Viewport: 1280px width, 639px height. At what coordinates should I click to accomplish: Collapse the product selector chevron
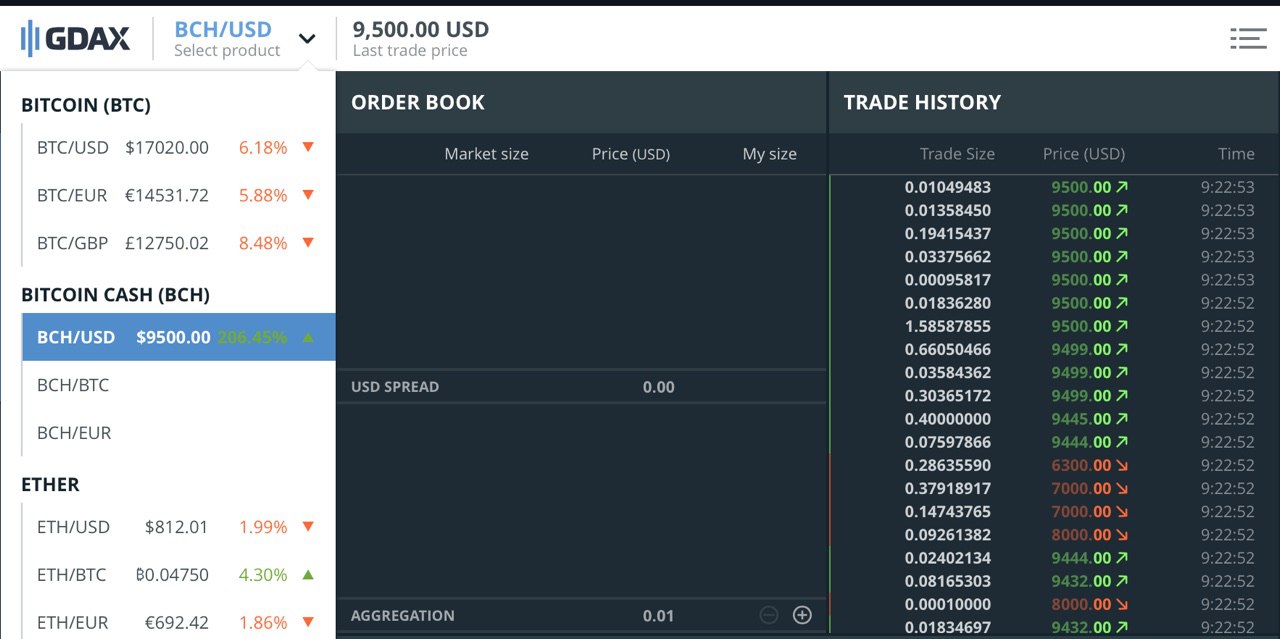(x=307, y=39)
